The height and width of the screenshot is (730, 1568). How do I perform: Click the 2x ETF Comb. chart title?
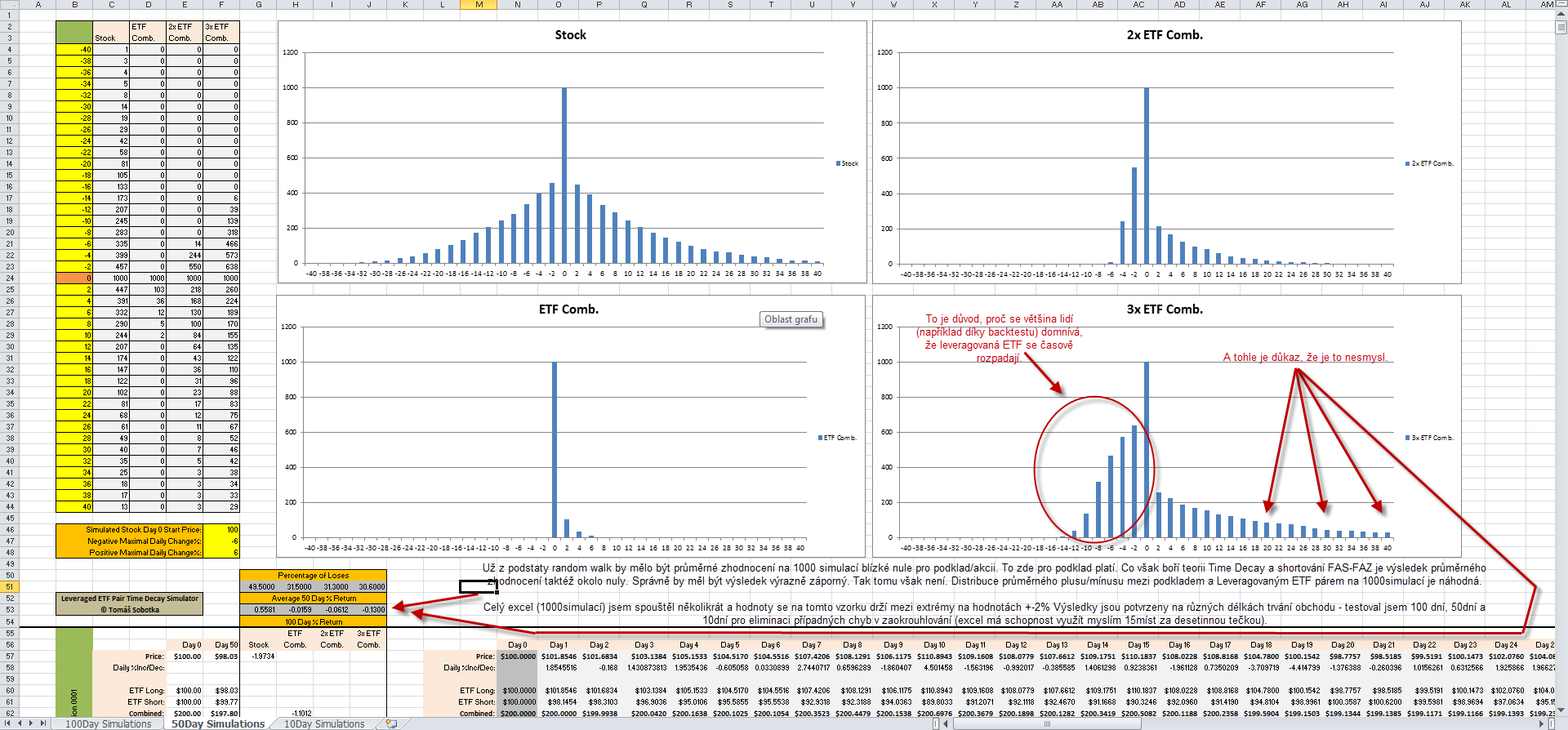click(1165, 35)
